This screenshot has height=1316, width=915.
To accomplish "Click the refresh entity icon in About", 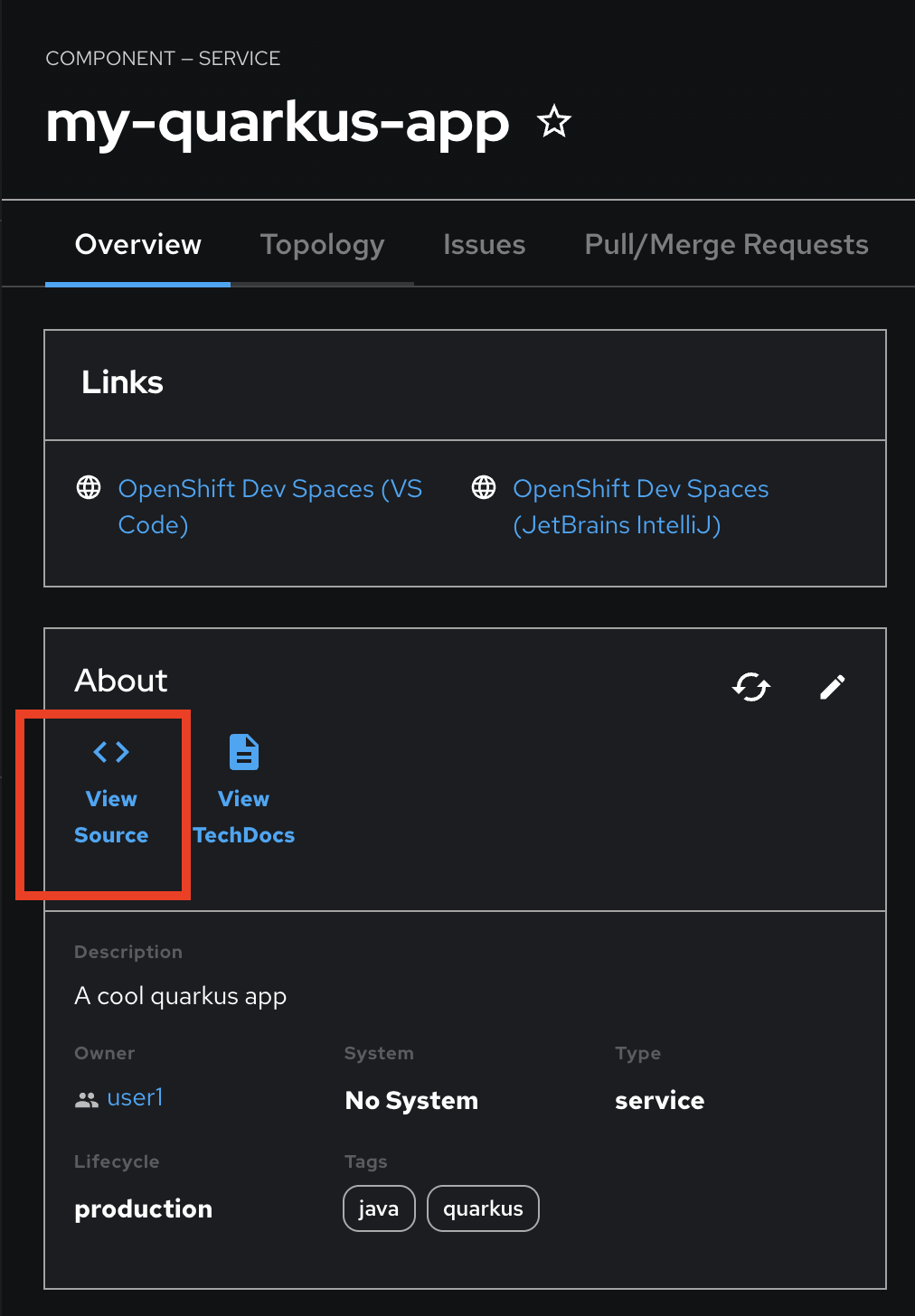I will [x=751, y=687].
